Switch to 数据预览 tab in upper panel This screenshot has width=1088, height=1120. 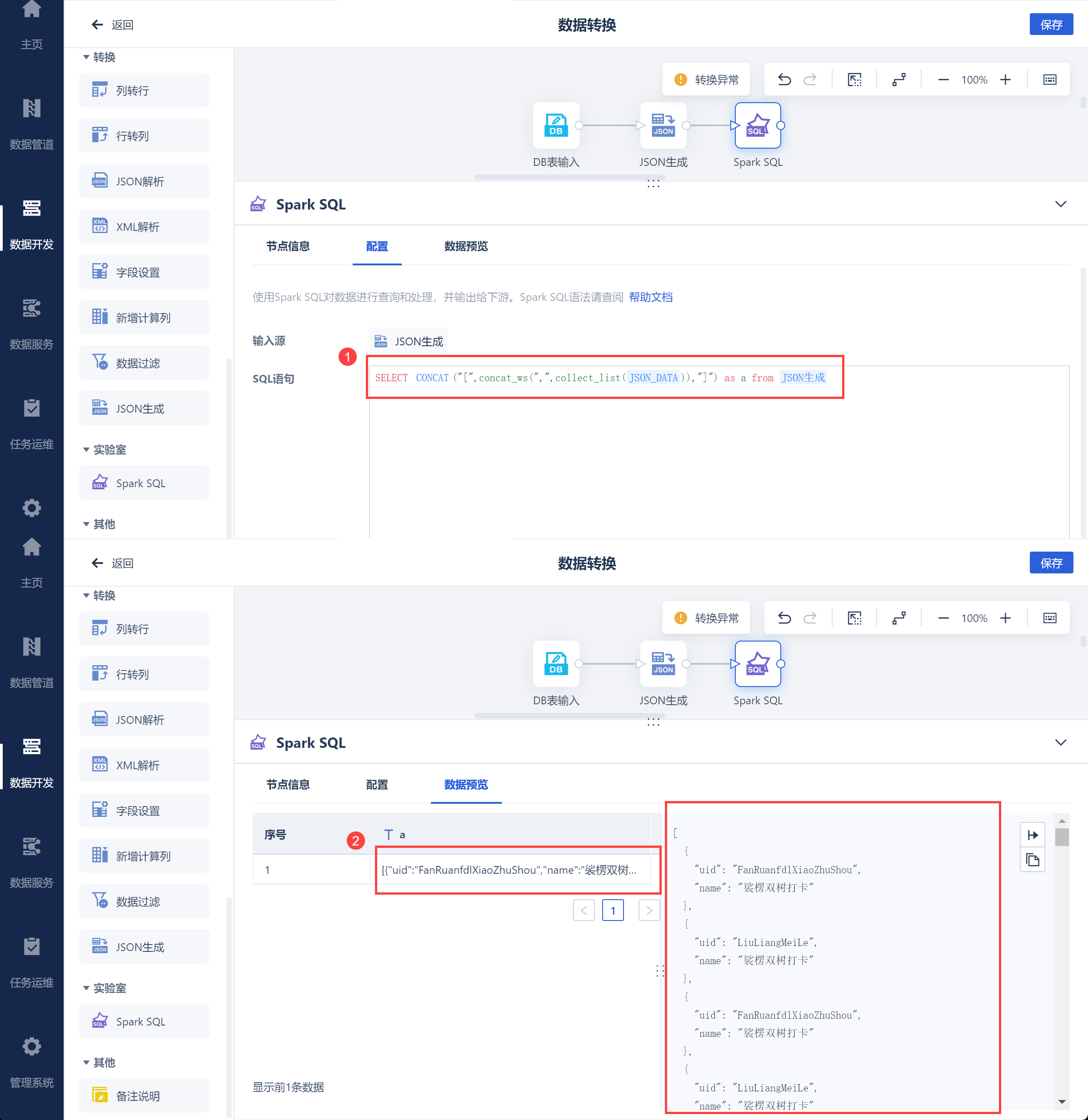pos(466,246)
